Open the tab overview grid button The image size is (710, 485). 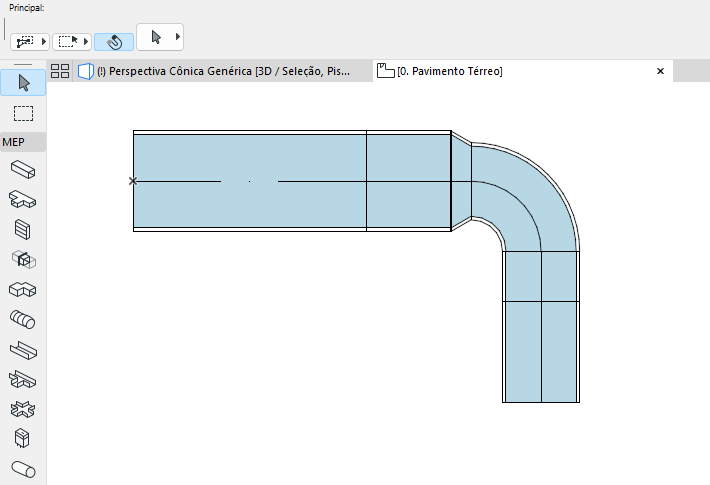coord(60,71)
